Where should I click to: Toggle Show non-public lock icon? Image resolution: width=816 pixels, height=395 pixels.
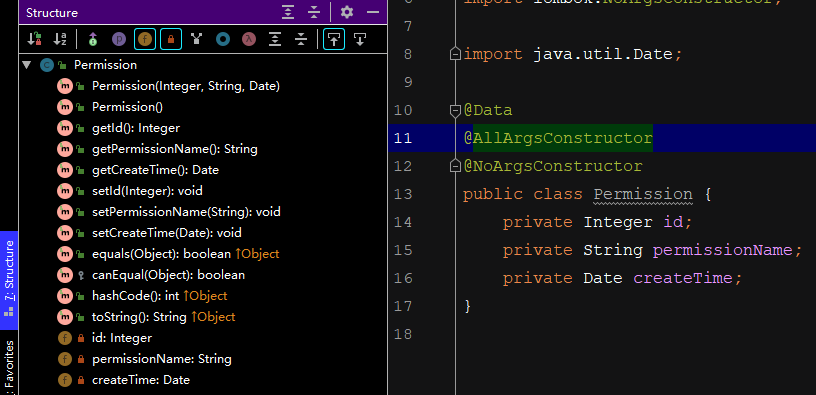171,39
